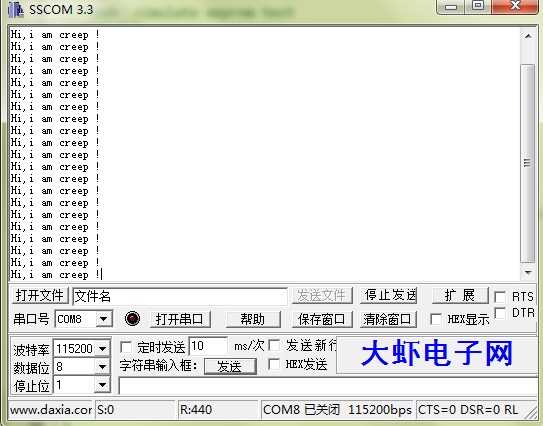This screenshot has width=543, height=426.
Task: Open the COM8 serial port dropdown
Action: coord(104,319)
